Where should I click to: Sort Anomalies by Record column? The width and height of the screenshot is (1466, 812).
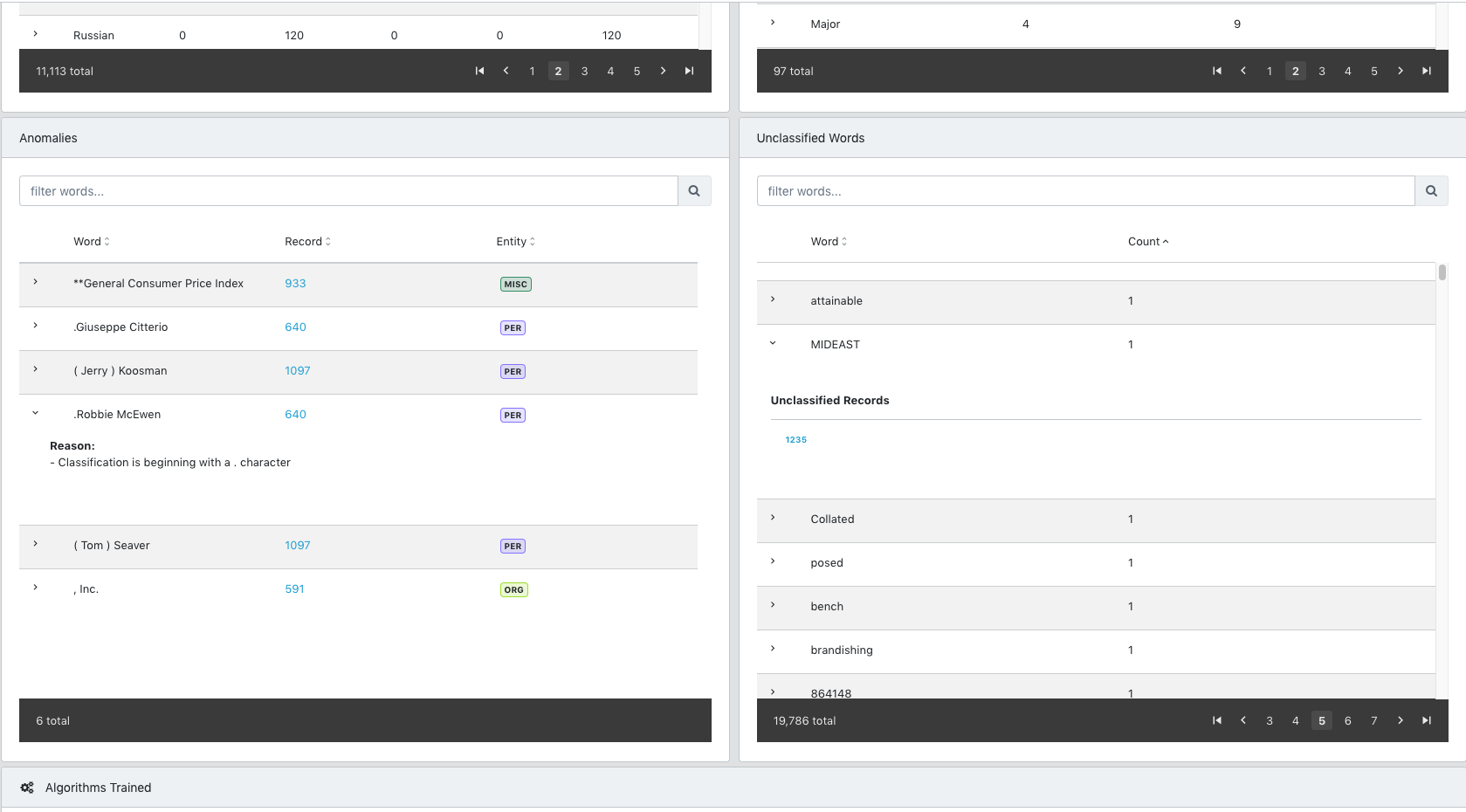pos(307,242)
